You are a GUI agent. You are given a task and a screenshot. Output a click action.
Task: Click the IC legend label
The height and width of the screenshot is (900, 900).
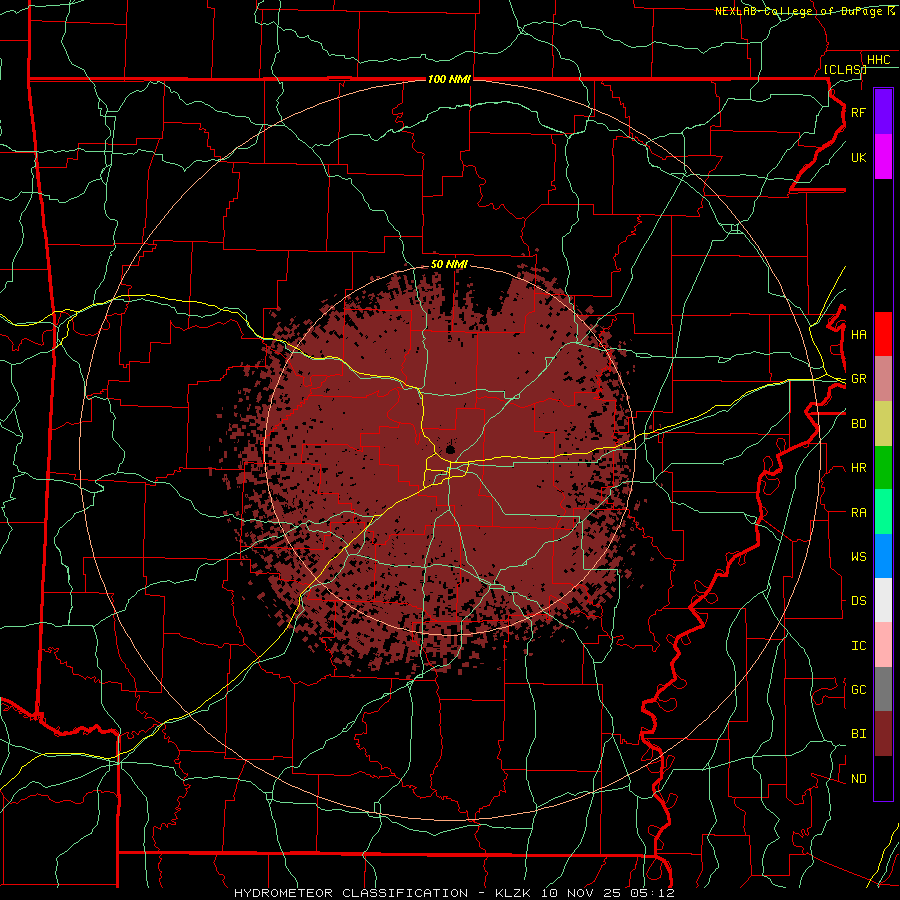(858, 646)
